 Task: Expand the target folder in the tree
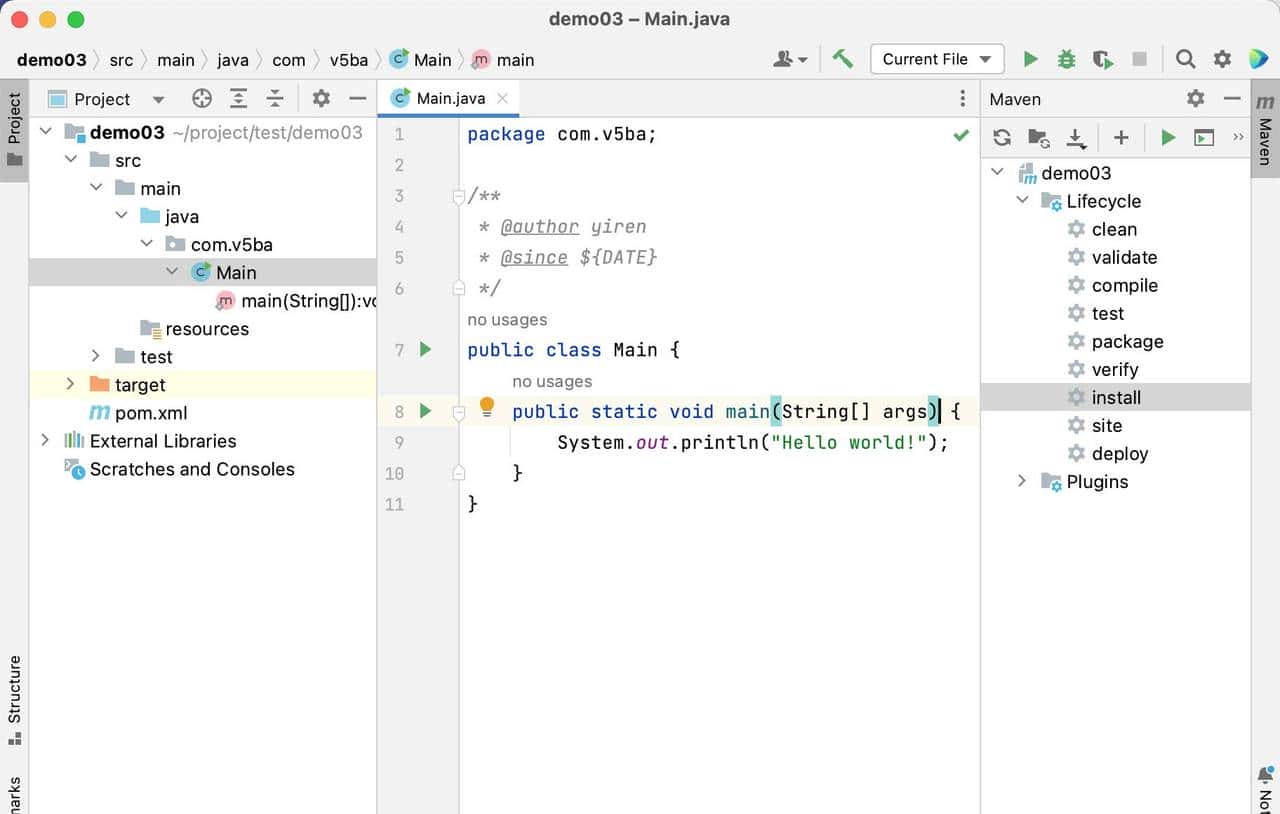click(70, 385)
